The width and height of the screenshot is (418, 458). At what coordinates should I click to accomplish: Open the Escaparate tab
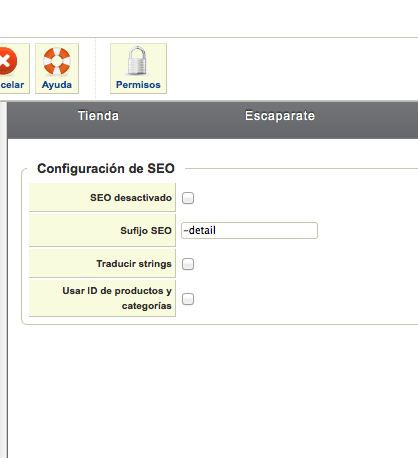[280, 116]
